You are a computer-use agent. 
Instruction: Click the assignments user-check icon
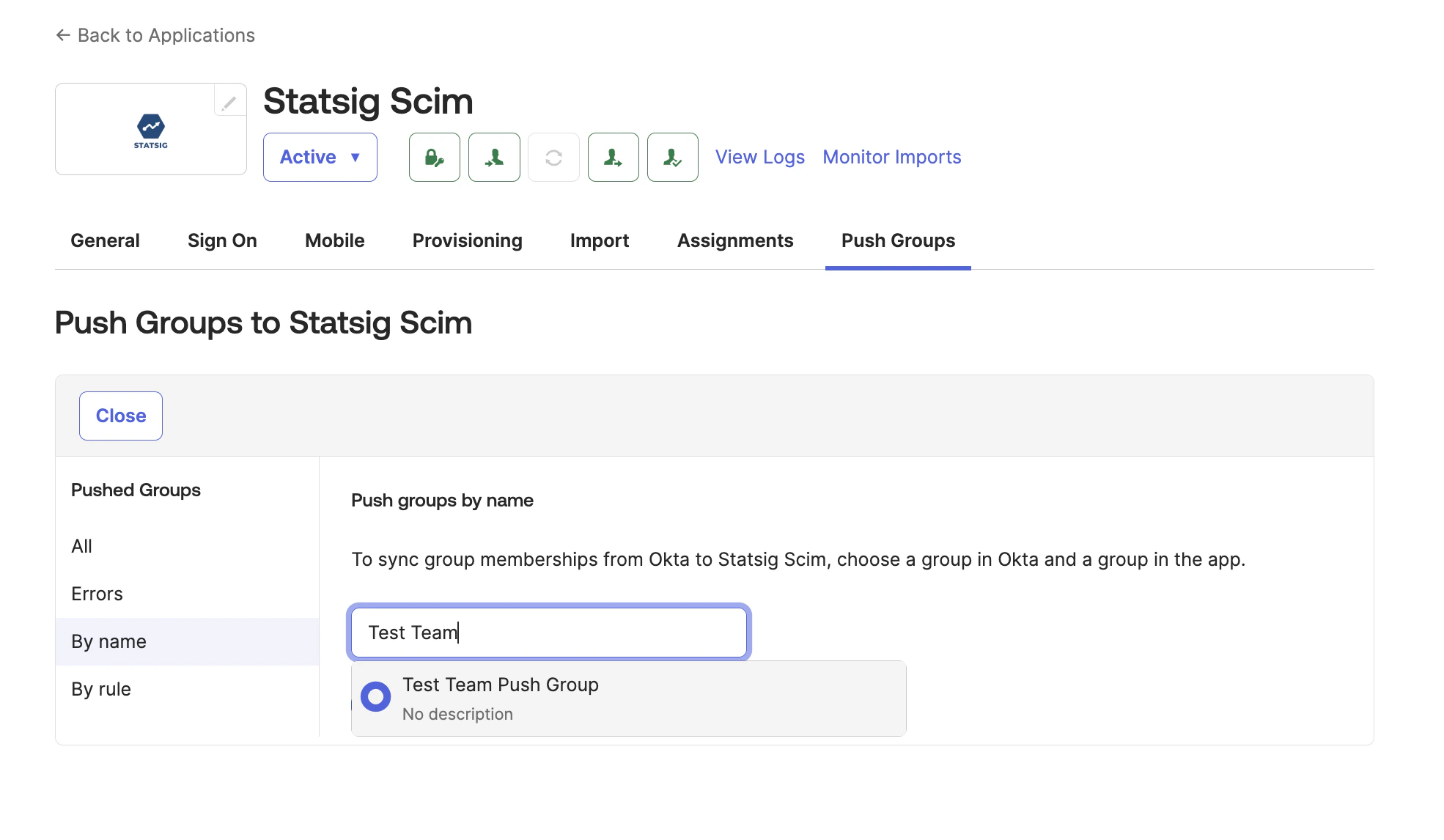(672, 157)
